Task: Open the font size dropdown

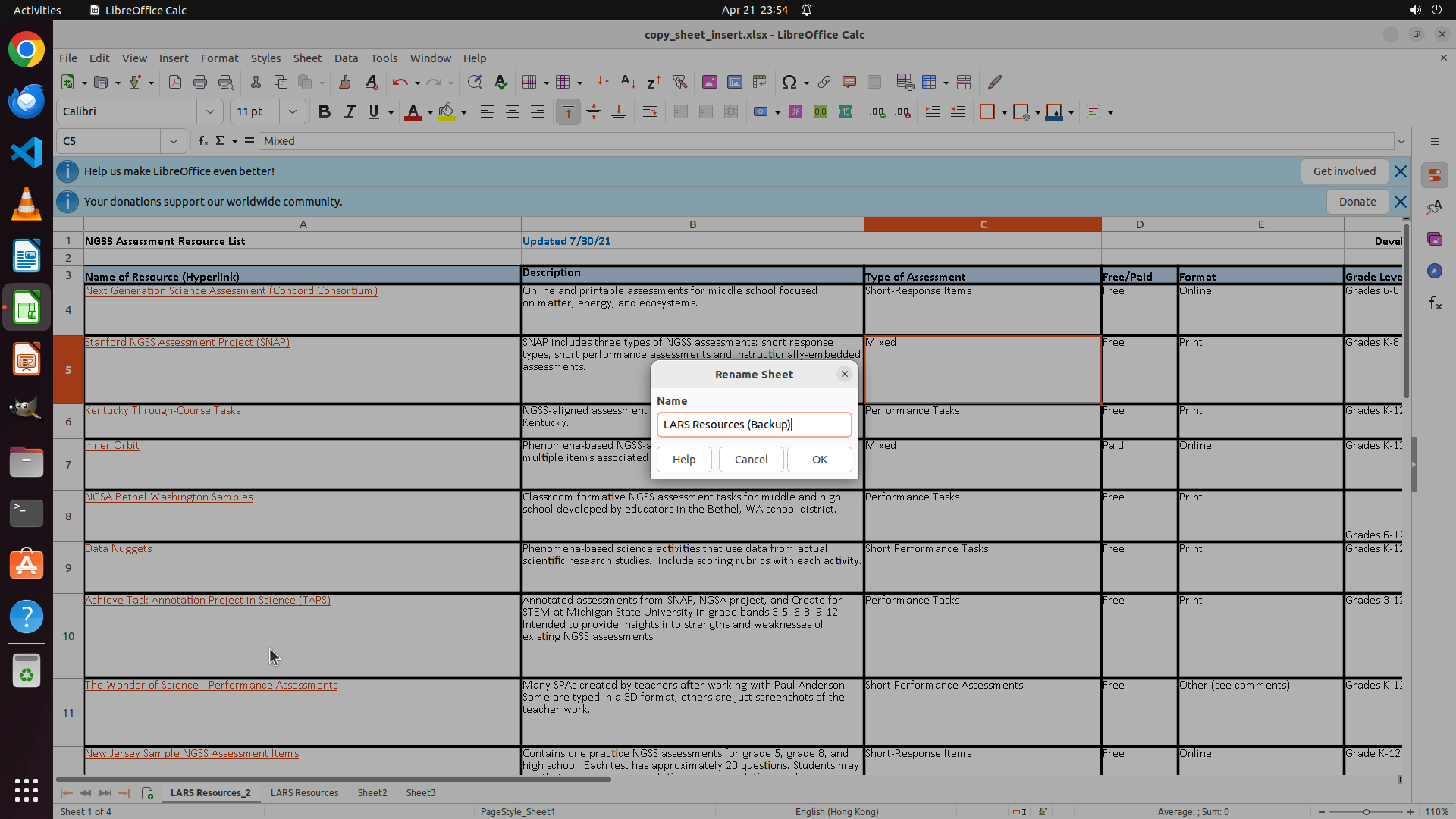Action: [293, 111]
